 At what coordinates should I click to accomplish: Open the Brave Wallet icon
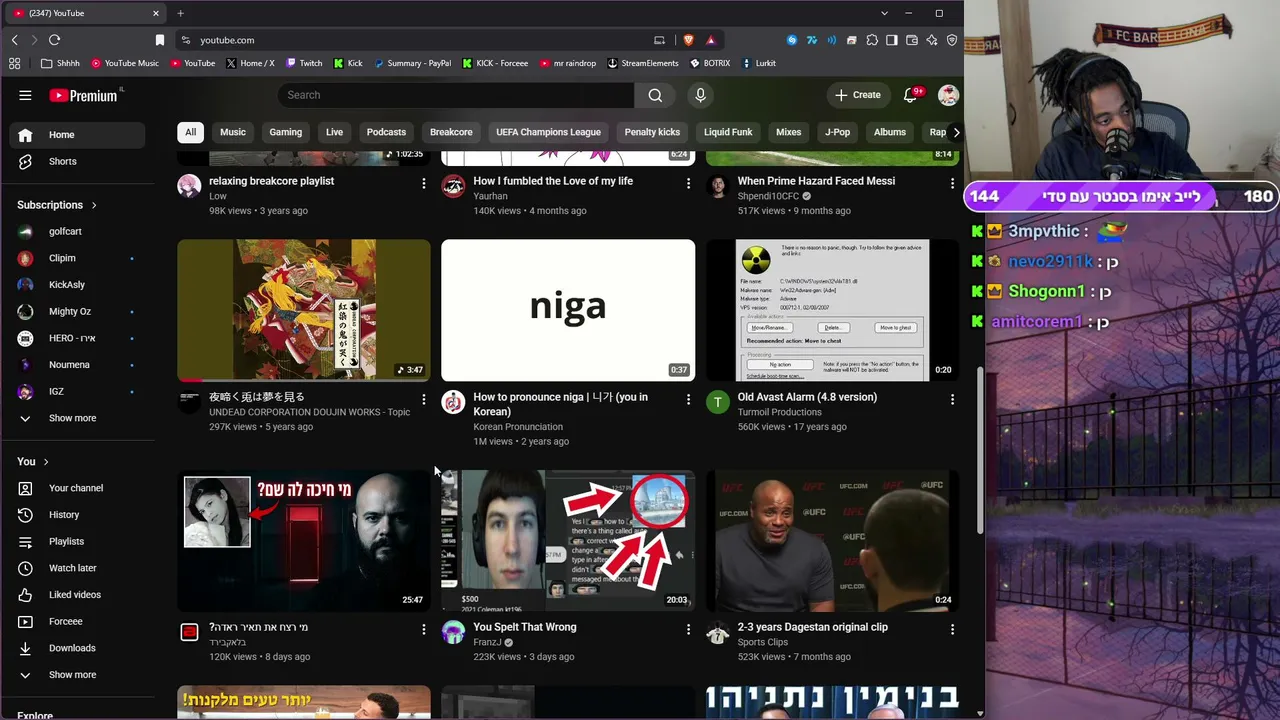912,40
